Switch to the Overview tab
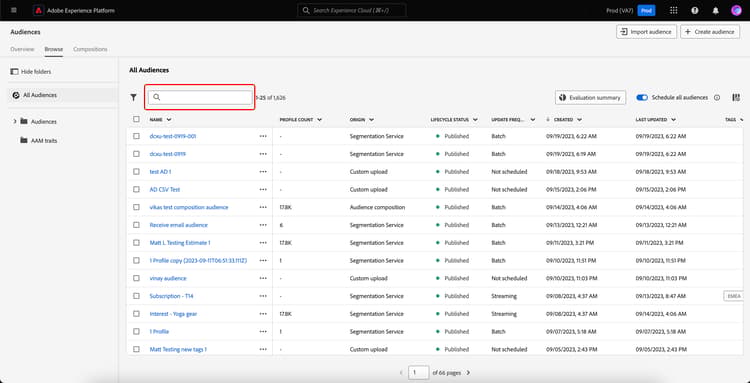The image size is (750, 383). (22, 49)
